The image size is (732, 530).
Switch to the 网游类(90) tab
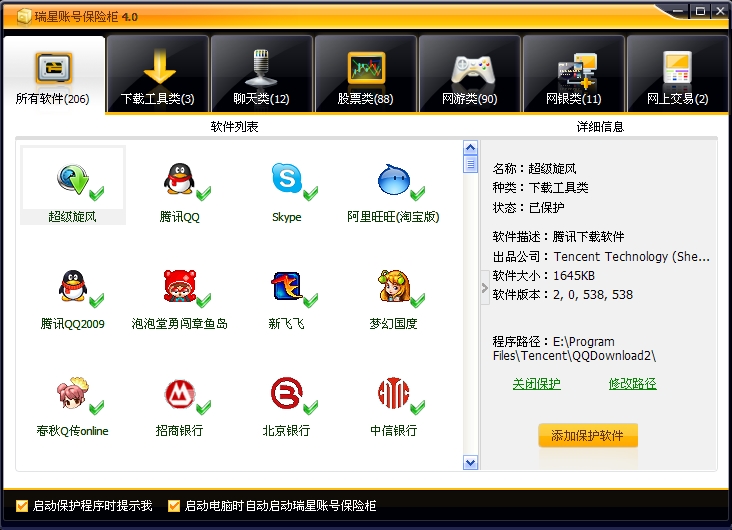(x=470, y=75)
